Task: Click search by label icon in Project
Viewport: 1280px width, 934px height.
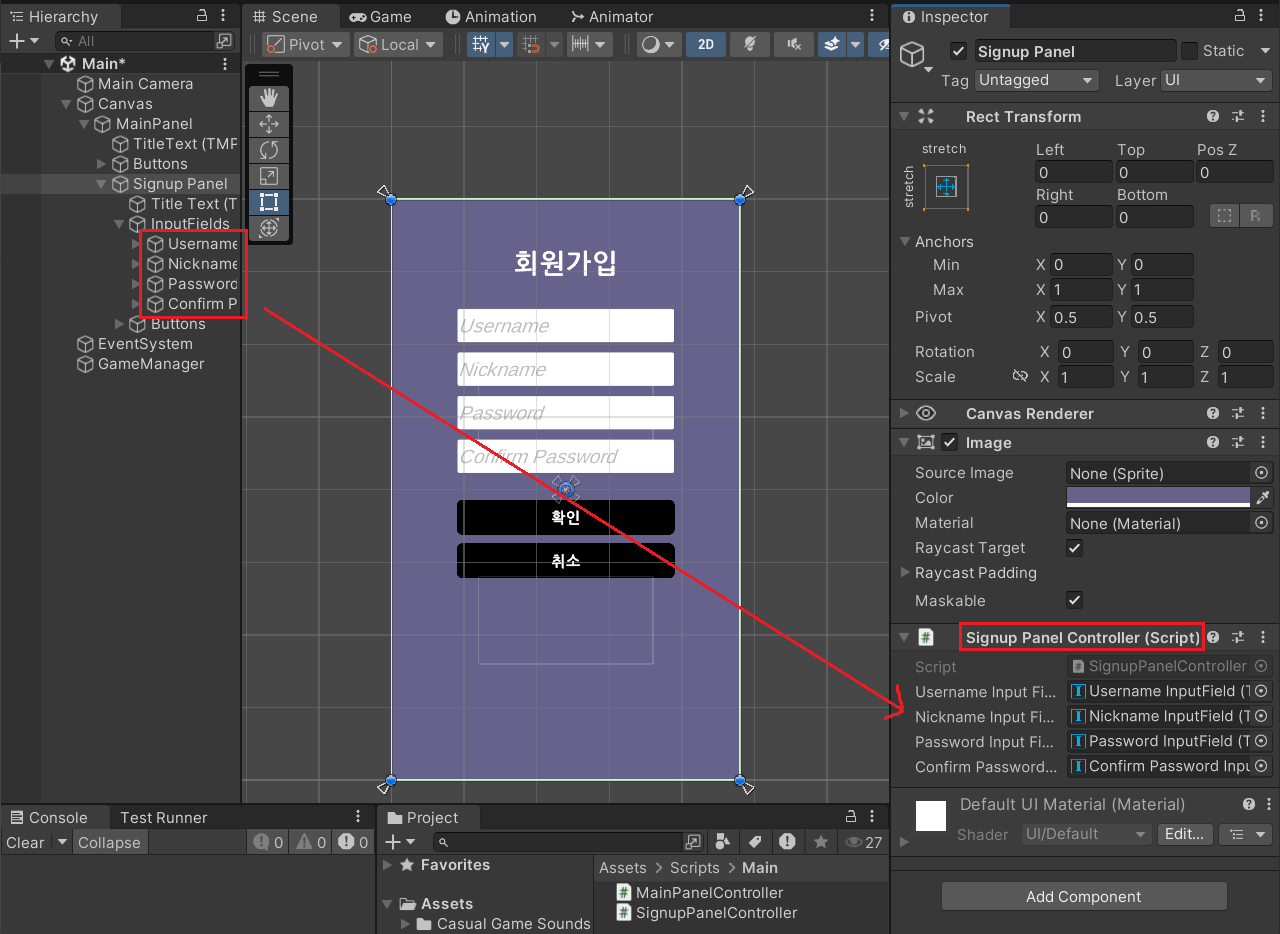Action: tap(756, 842)
